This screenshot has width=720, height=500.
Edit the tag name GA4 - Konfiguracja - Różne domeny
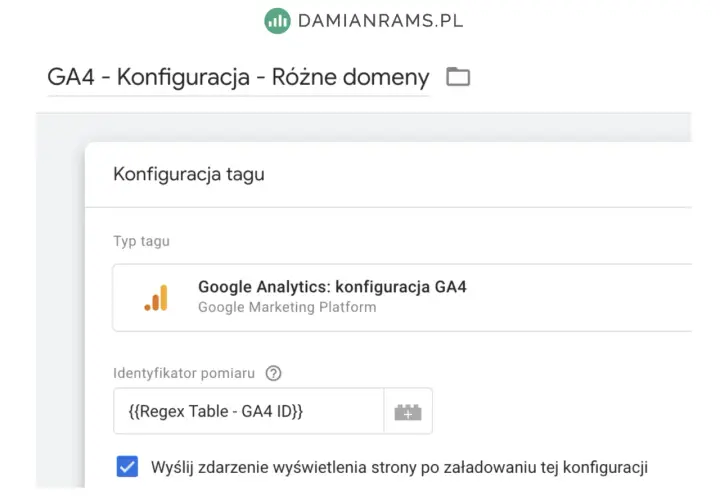[238, 77]
